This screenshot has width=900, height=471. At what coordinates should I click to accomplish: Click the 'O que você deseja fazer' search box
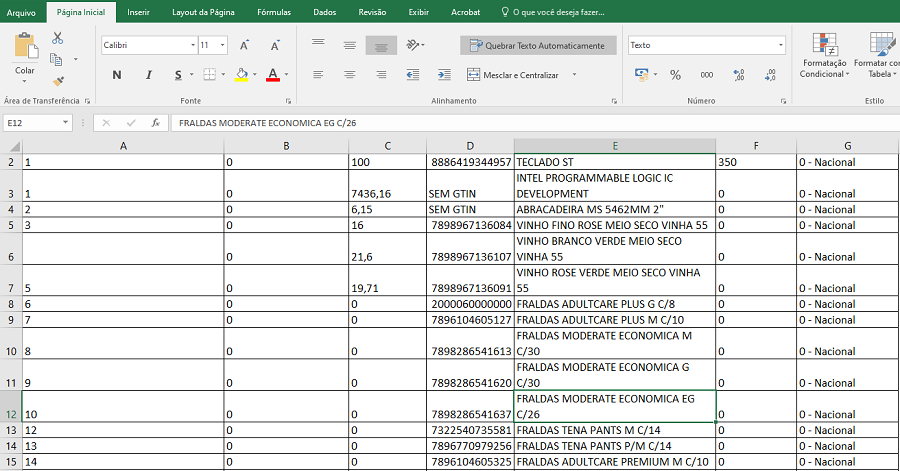tap(553, 12)
